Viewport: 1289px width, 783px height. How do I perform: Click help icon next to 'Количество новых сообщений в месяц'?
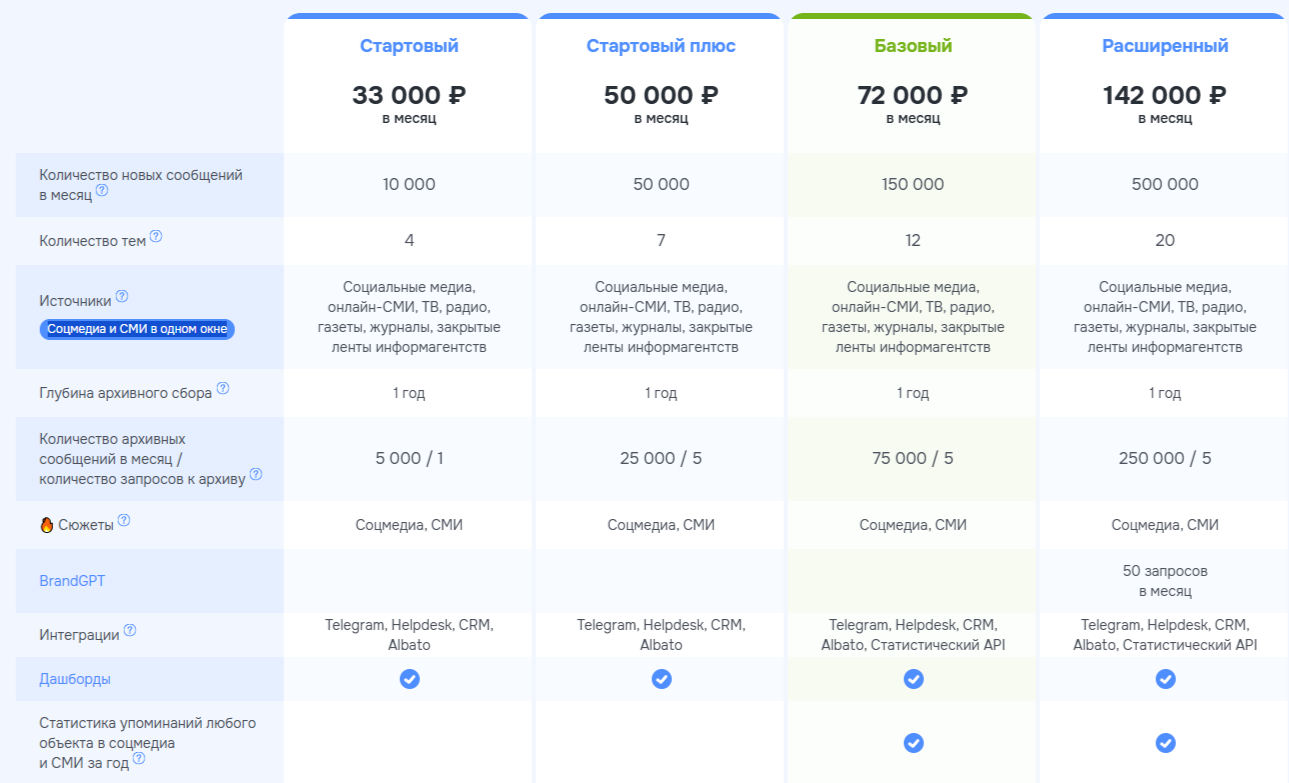(102, 191)
